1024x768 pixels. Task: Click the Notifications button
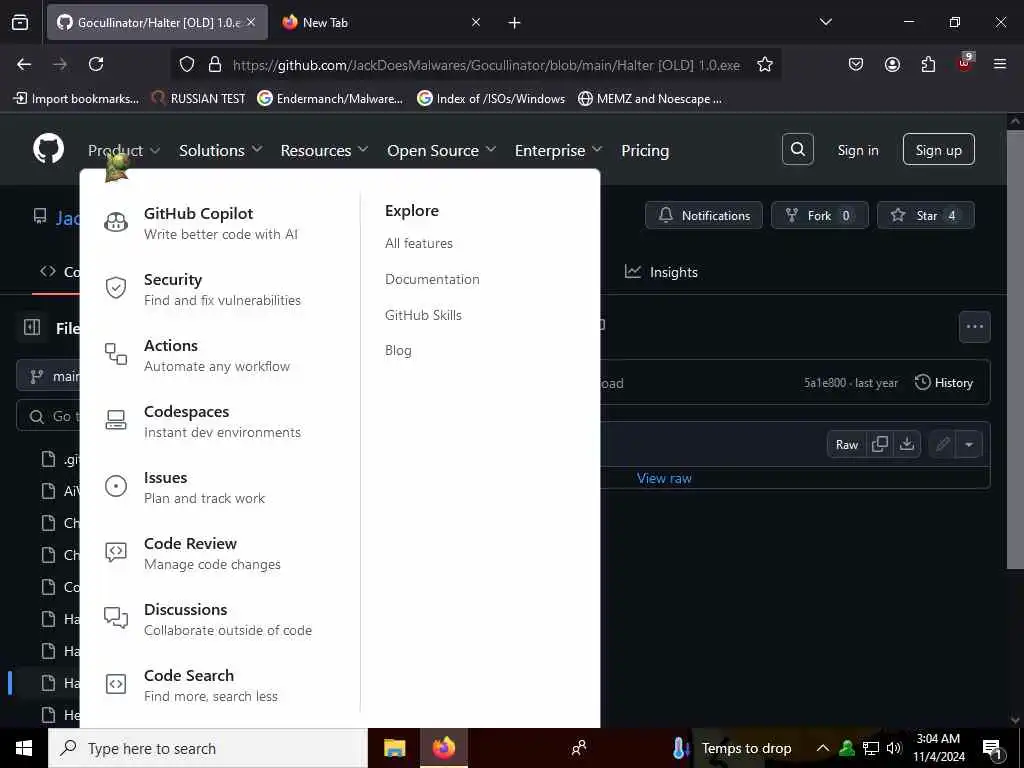703,215
